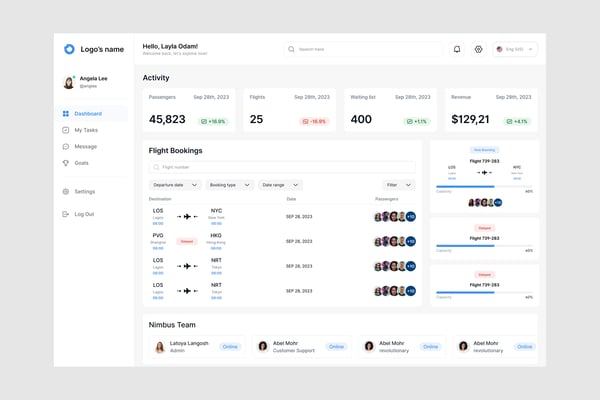
Task: Open the Booking type dropdown
Action: [230, 185]
